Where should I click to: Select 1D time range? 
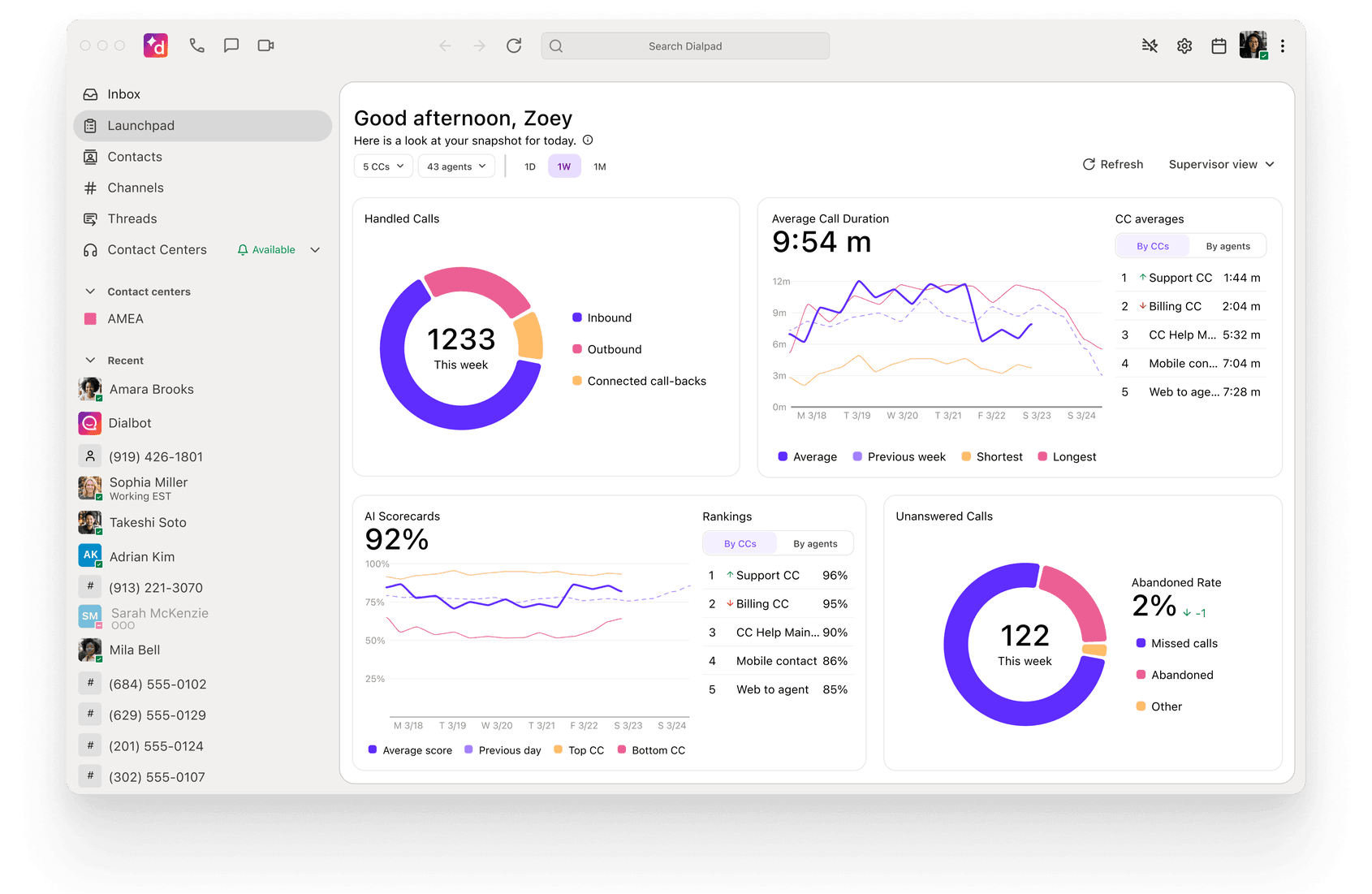click(x=530, y=166)
